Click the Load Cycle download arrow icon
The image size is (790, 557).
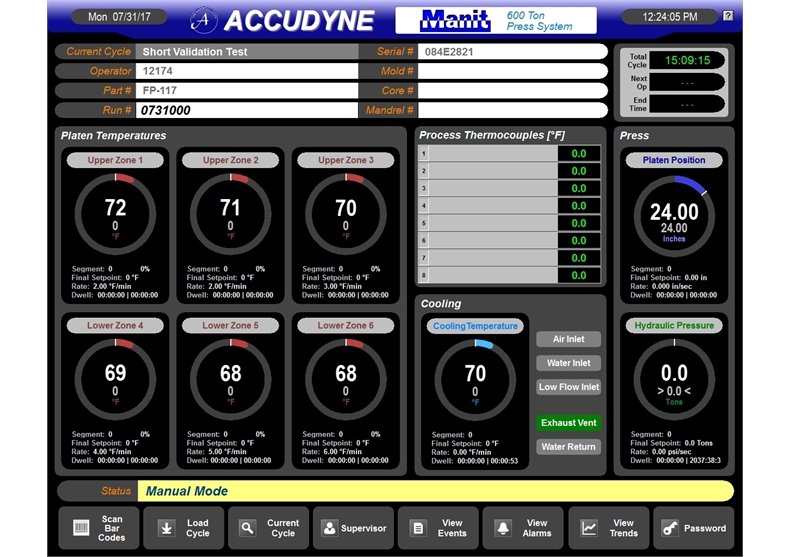coord(166,527)
